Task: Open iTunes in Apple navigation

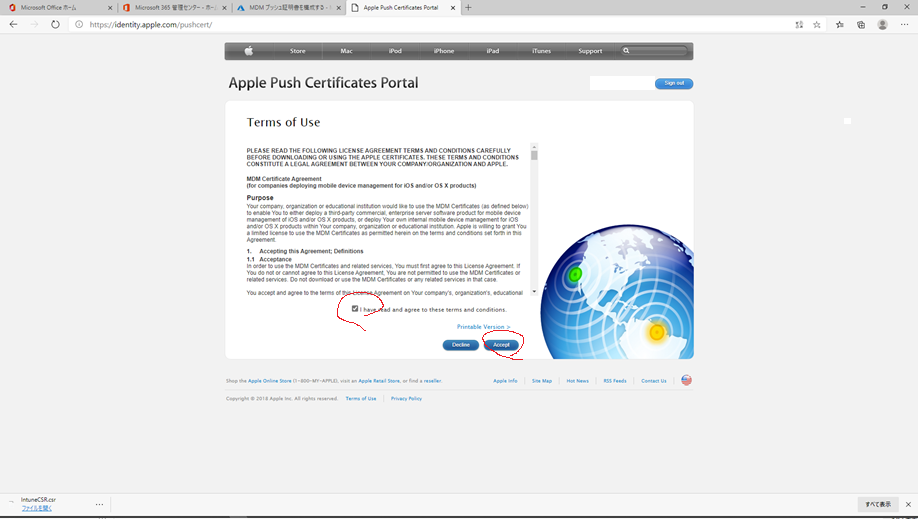Action: (x=542, y=51)
